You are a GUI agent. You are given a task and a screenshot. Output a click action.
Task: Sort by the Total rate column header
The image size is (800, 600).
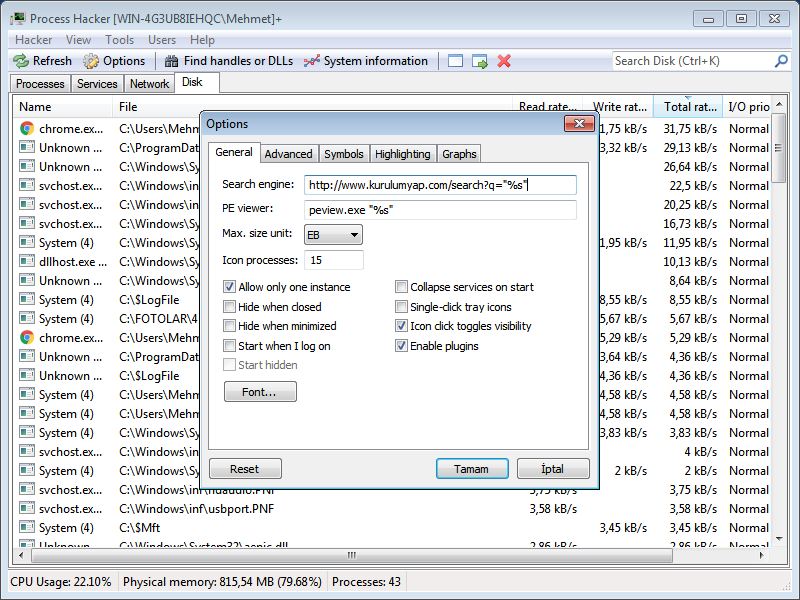(688, 107)
